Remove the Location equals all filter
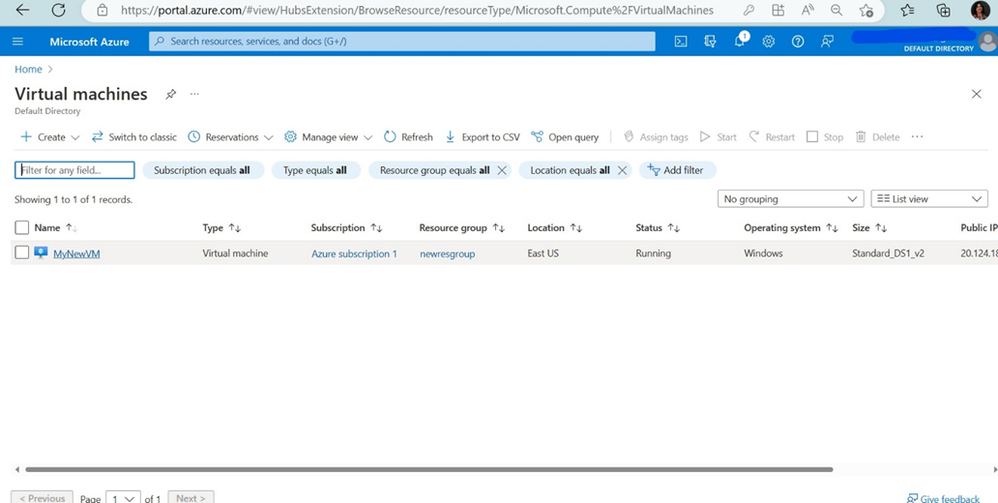 tap(622, 170)
